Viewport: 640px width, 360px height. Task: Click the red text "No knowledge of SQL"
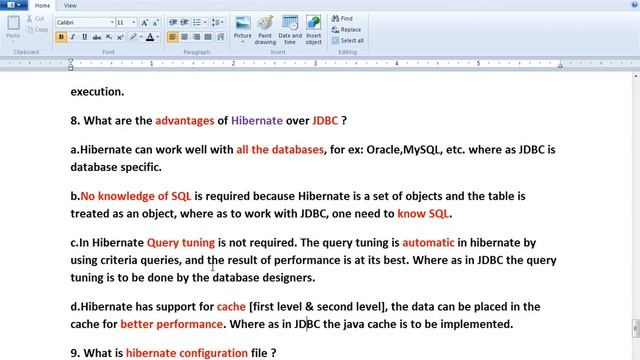(x=136, y=196)
